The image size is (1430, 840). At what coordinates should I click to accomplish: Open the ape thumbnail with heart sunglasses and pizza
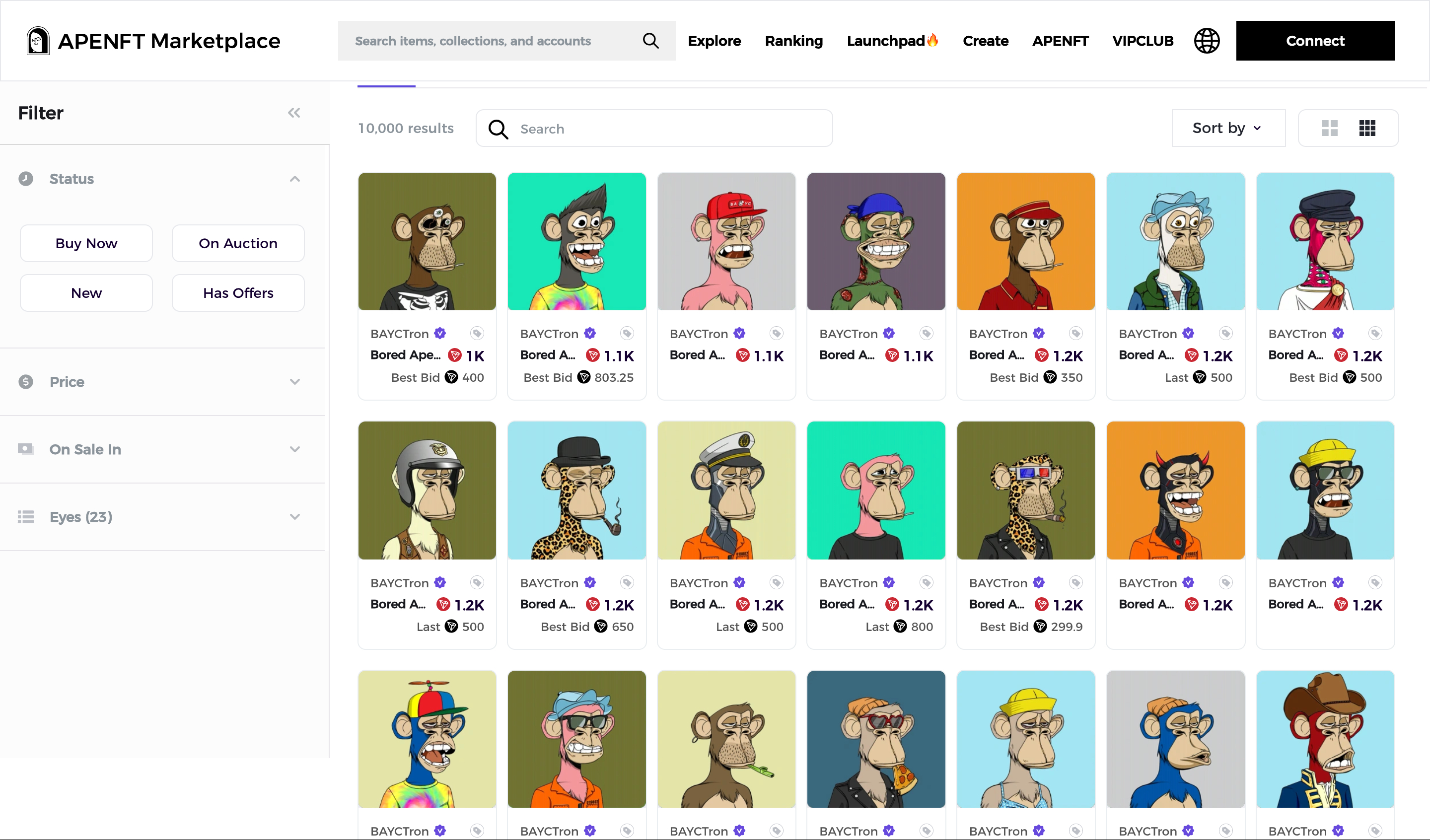coord(876,740)
